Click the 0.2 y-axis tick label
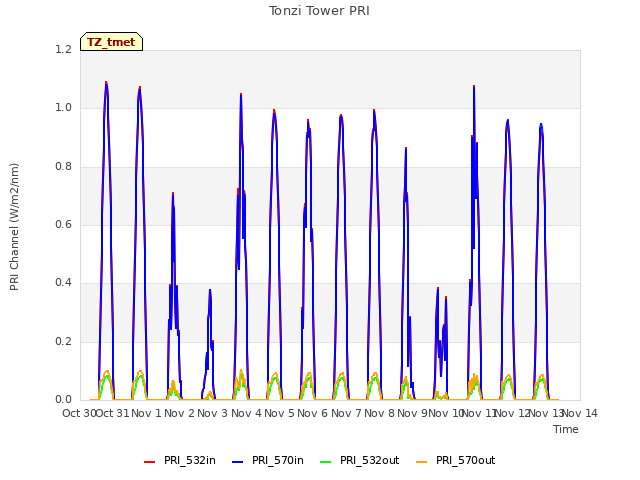This screenshot has width=640, height=480. pyautogui.click(x=63, y=341)
